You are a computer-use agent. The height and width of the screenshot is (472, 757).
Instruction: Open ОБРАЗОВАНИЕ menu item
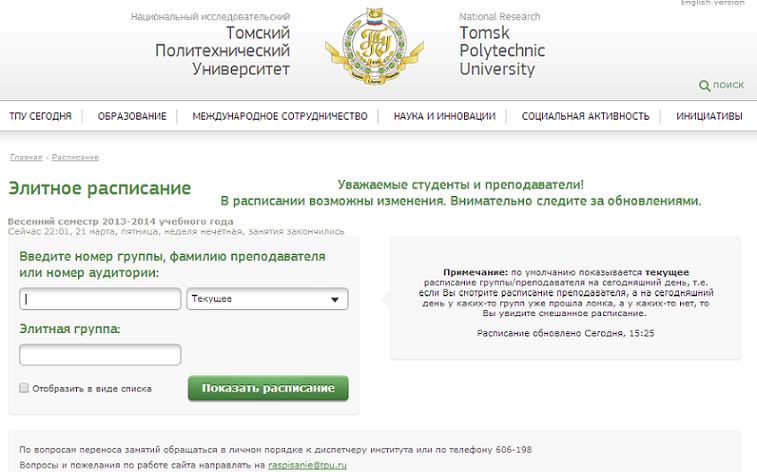click(x=132, y=117)
